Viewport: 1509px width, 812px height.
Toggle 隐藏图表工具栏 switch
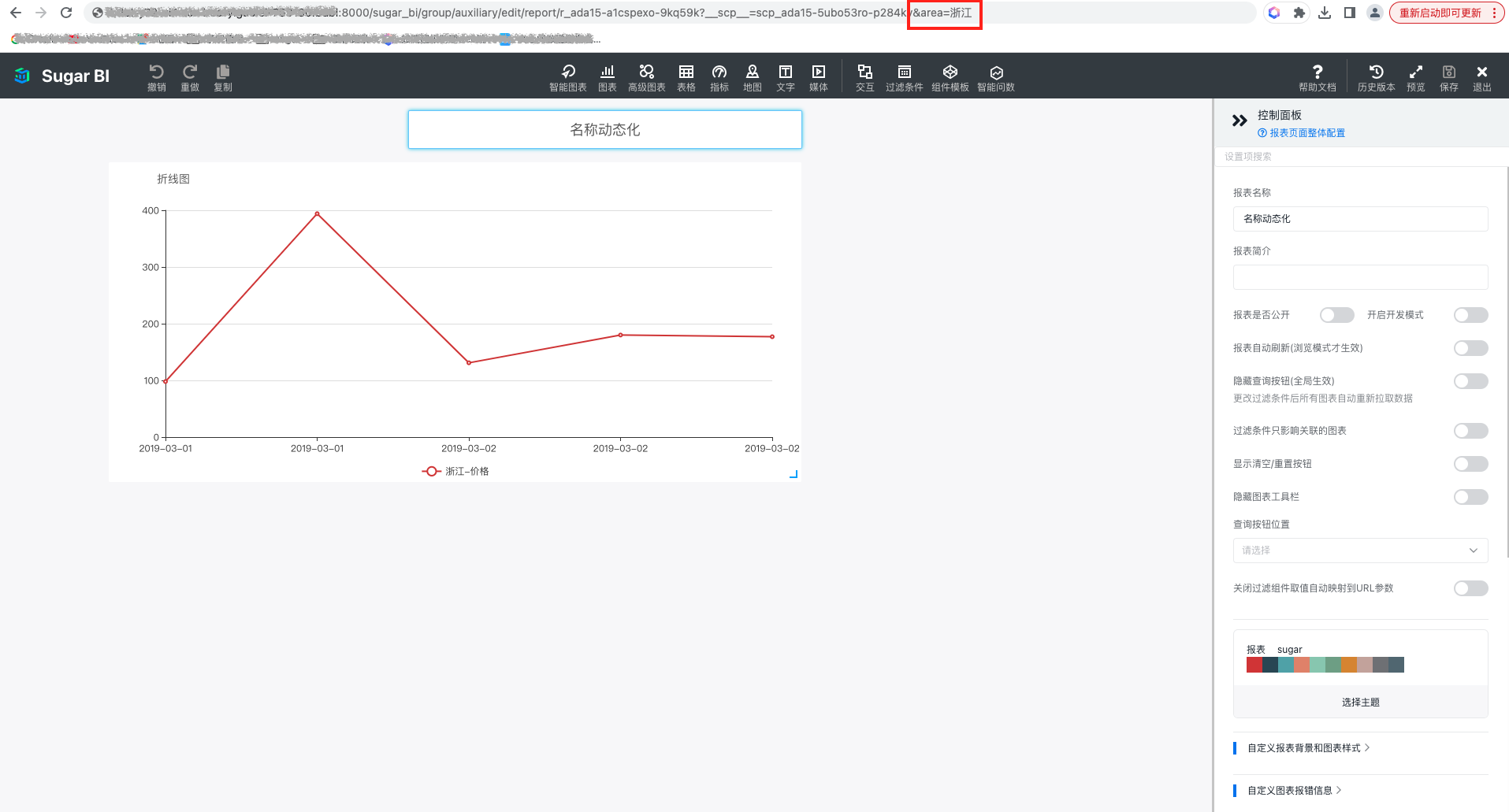(1470, 497)
